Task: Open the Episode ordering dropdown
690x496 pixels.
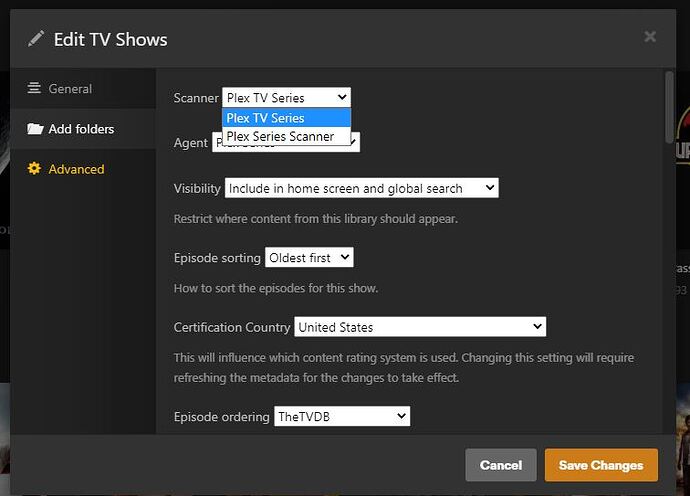Action: point(342,416)
